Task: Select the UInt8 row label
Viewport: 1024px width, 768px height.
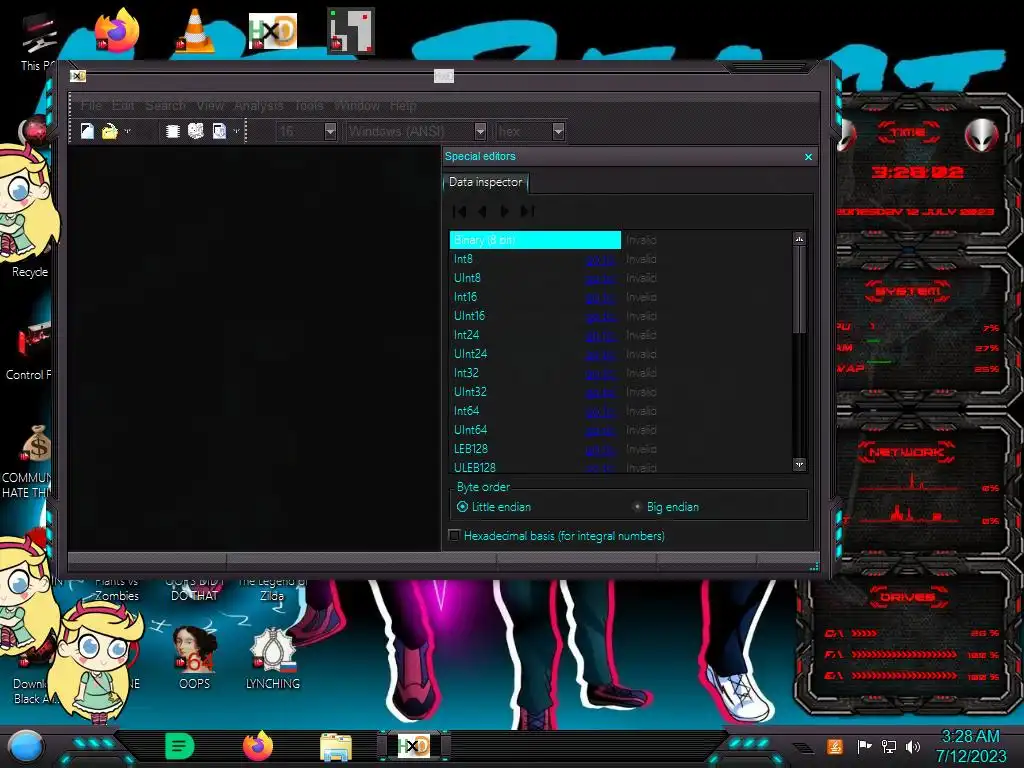Action: tap(467, 278)
